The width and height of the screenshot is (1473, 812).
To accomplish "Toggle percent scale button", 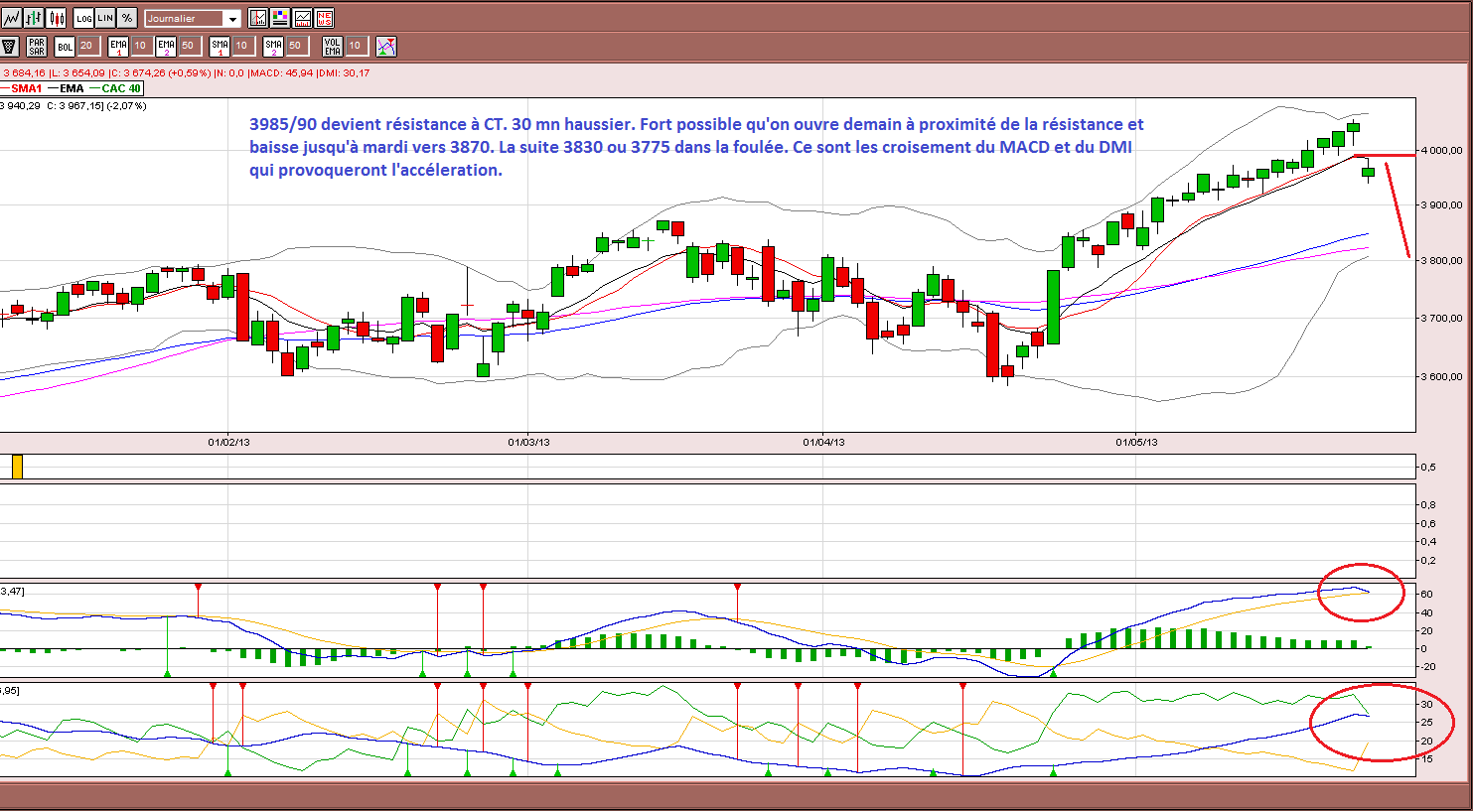I will [127, 18].
